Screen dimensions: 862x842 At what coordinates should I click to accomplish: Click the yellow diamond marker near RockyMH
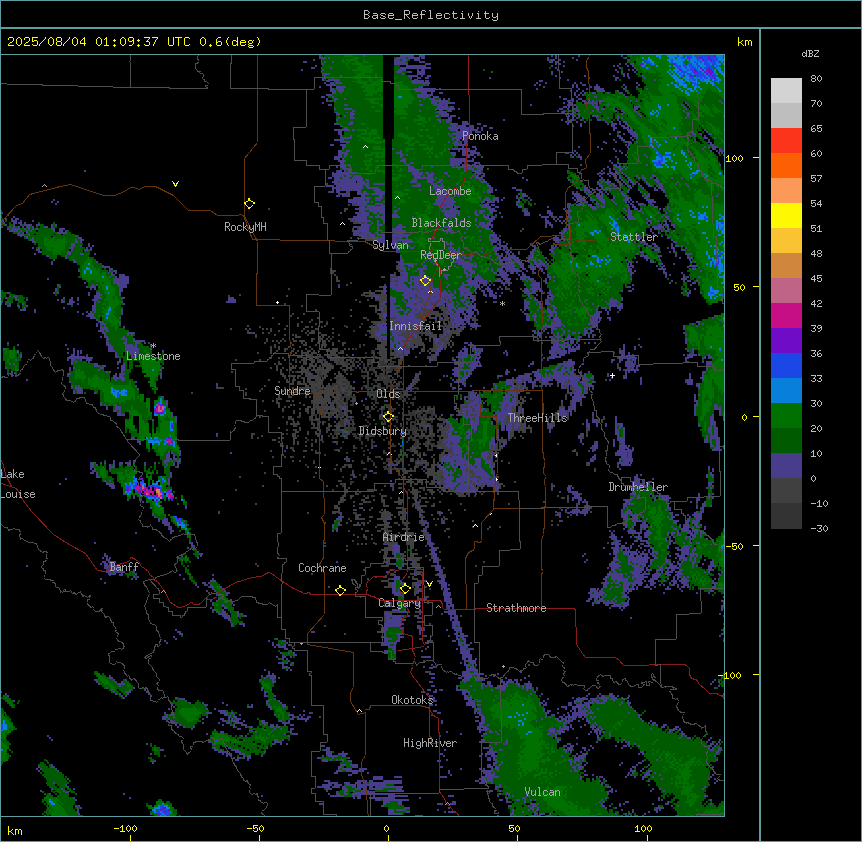tap(249, 203)
